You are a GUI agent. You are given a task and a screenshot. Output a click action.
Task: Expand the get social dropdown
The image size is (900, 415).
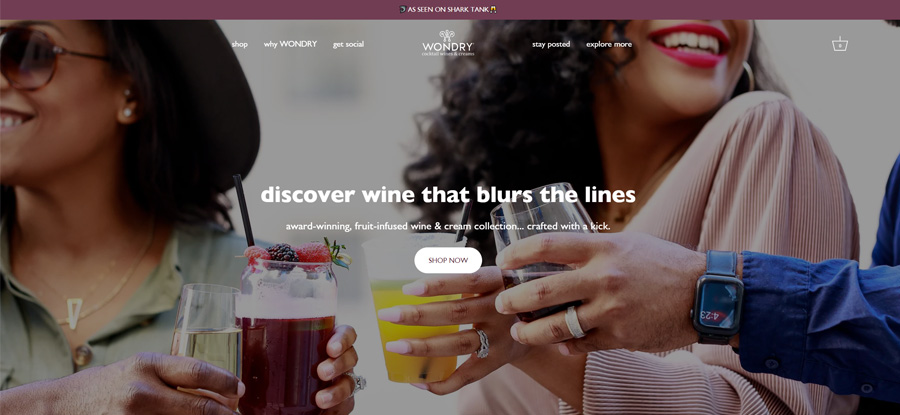pos(348,44)
